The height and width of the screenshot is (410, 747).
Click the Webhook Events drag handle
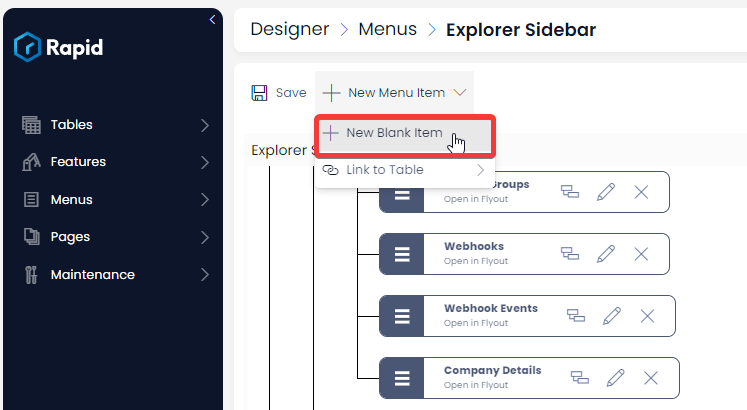tap(402, 316)
